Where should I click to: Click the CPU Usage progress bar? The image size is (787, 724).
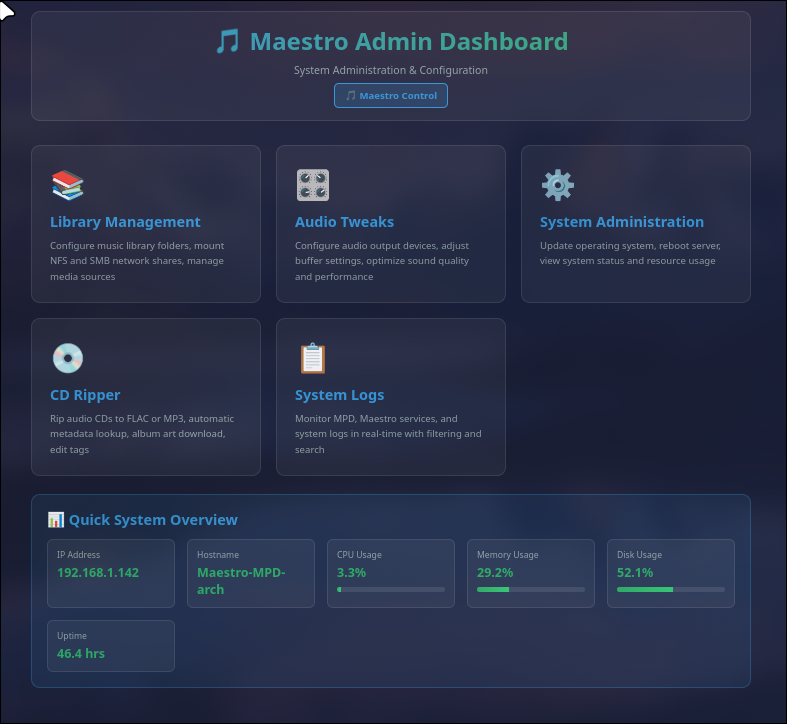pos(391,590)
